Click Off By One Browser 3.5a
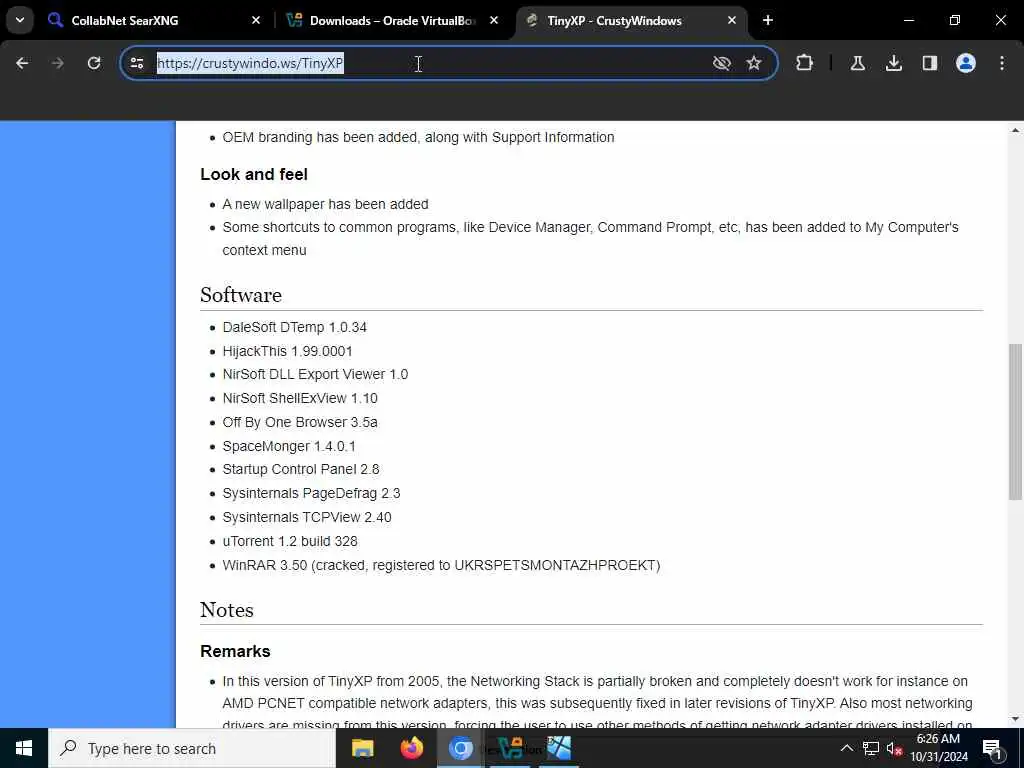The height and width of the screenshot is (768, 1024). (x=300, y=423)
